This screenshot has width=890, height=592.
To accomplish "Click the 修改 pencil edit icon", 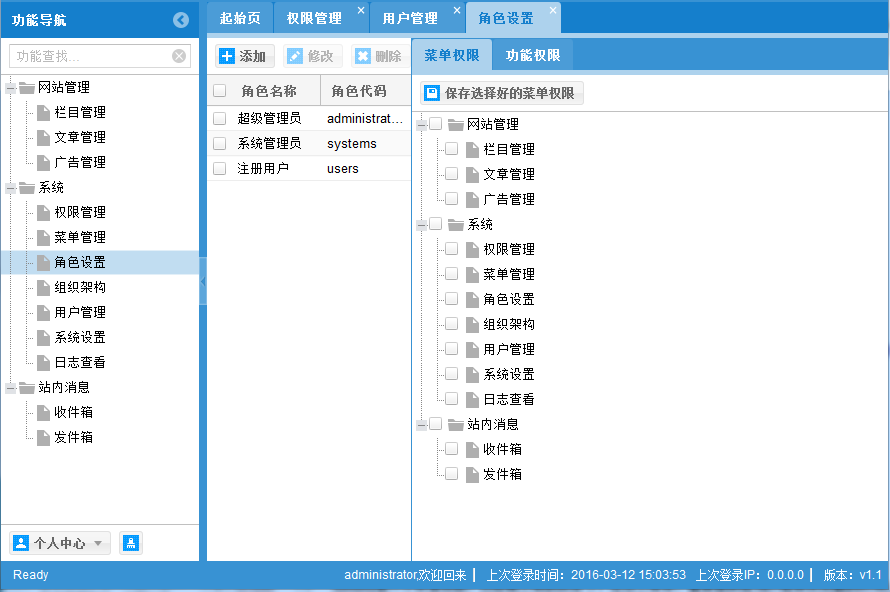I will click(297, 56).
